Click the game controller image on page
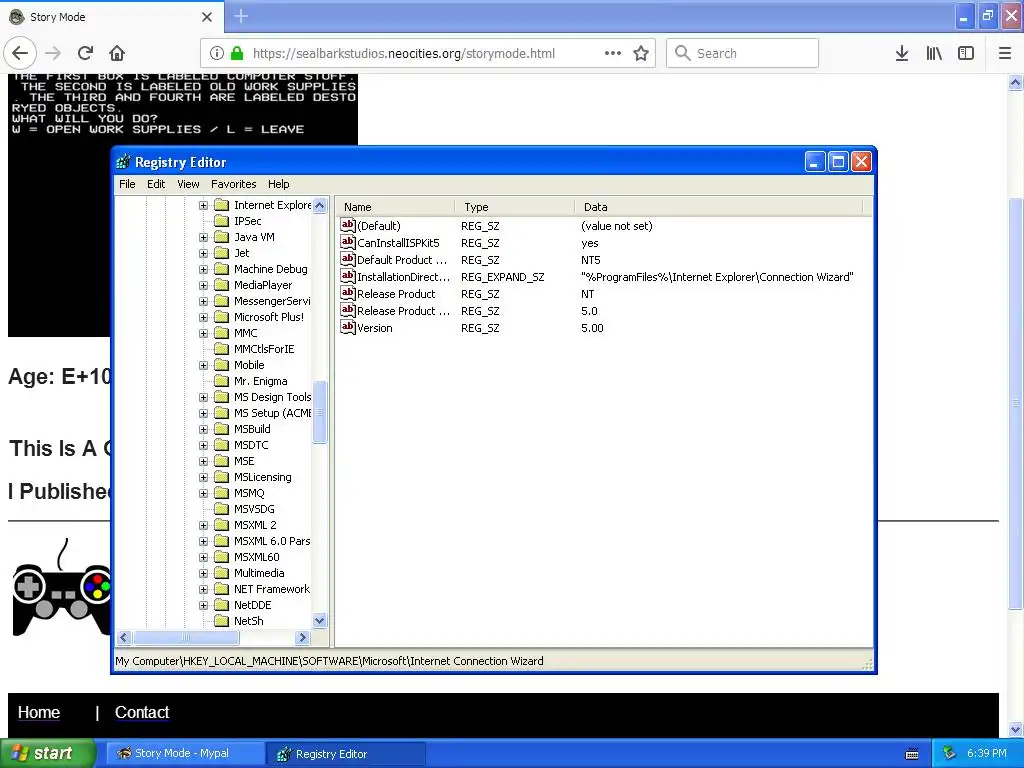The height and width of the screenshot is (768, 1024). pos(62,588)
